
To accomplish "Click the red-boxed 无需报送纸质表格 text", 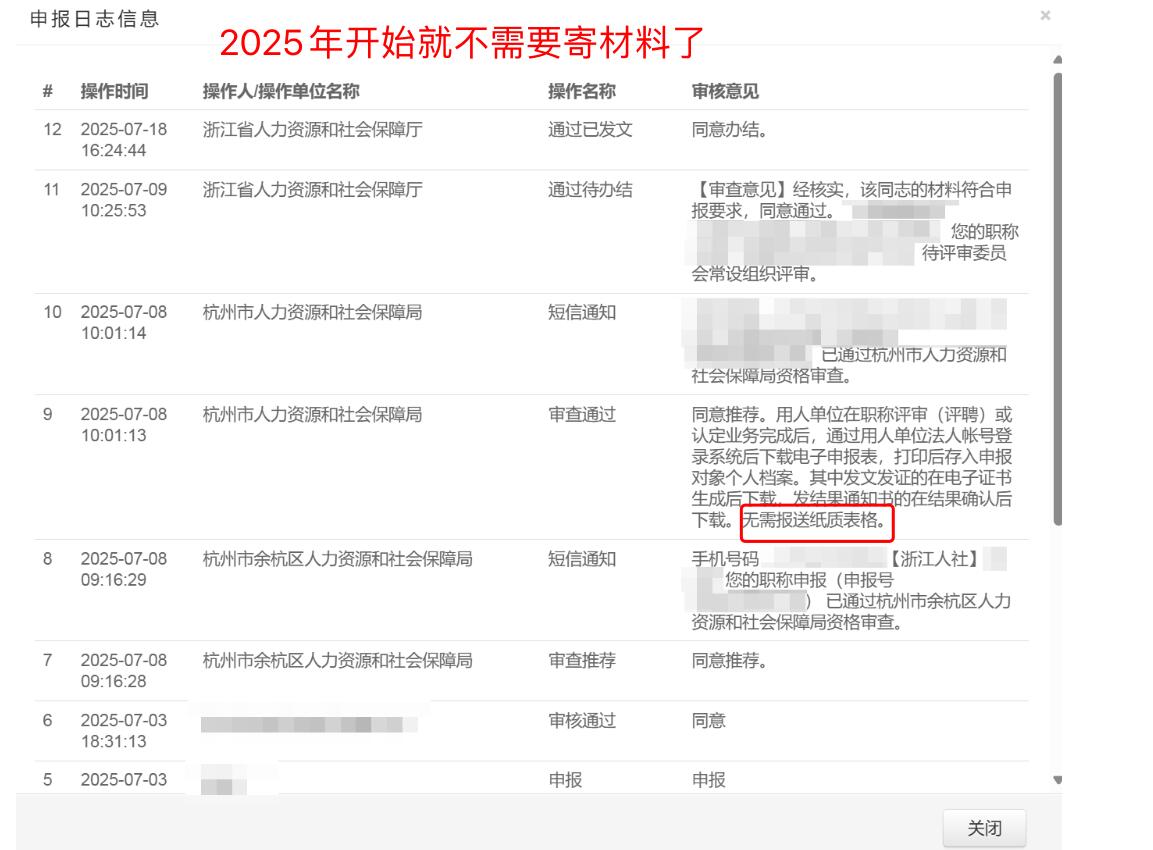I will coord(816,521).
